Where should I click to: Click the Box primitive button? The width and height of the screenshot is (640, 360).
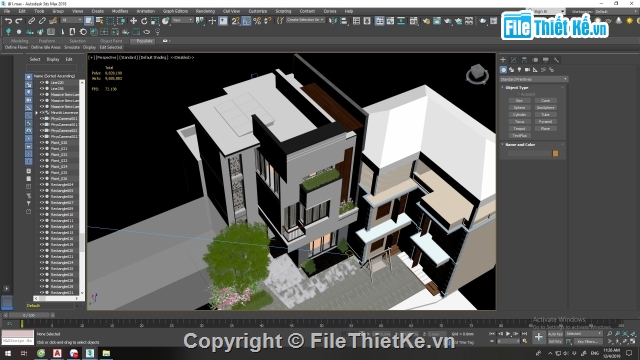519,100
